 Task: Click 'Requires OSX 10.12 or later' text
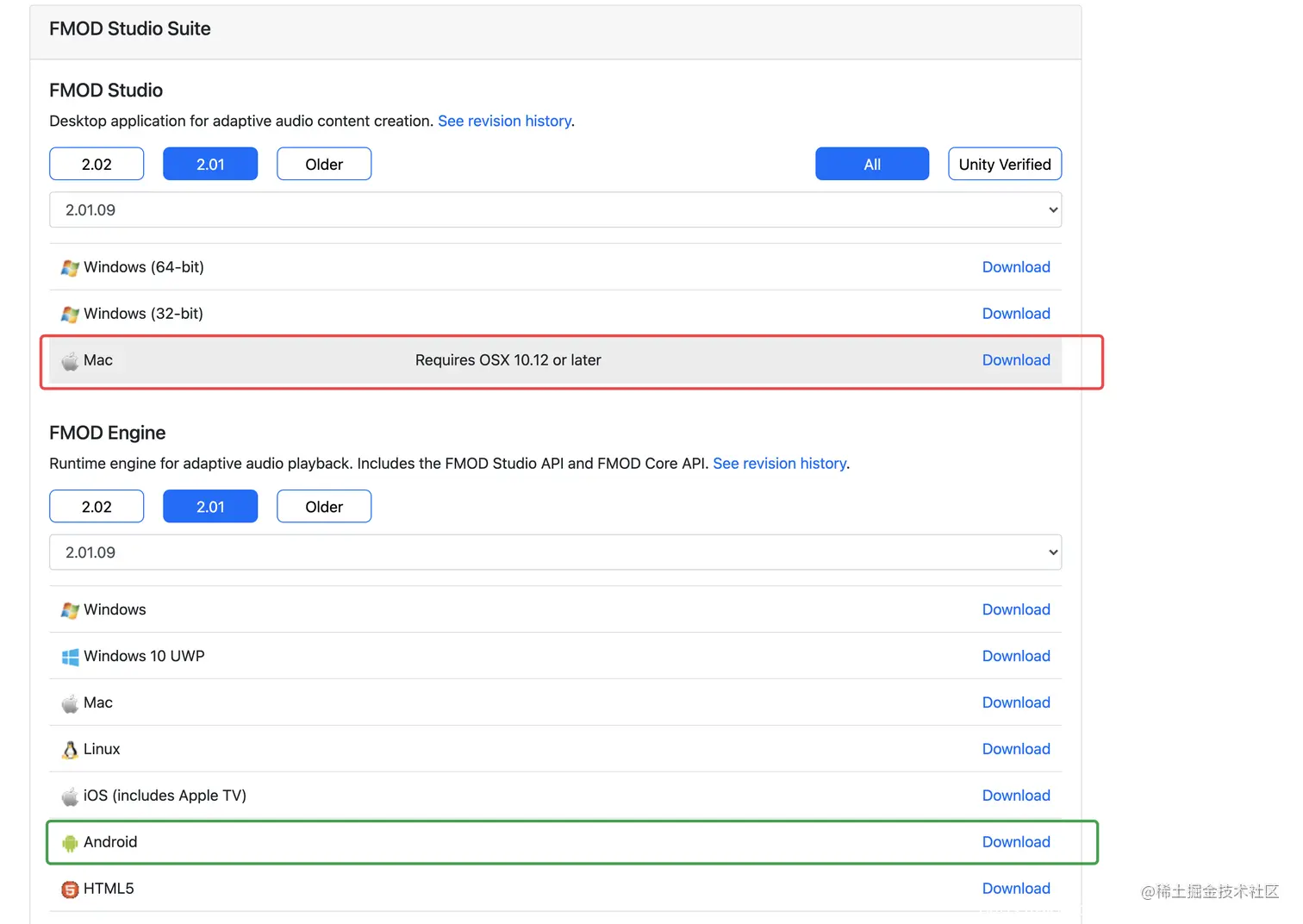click(508, 360)
